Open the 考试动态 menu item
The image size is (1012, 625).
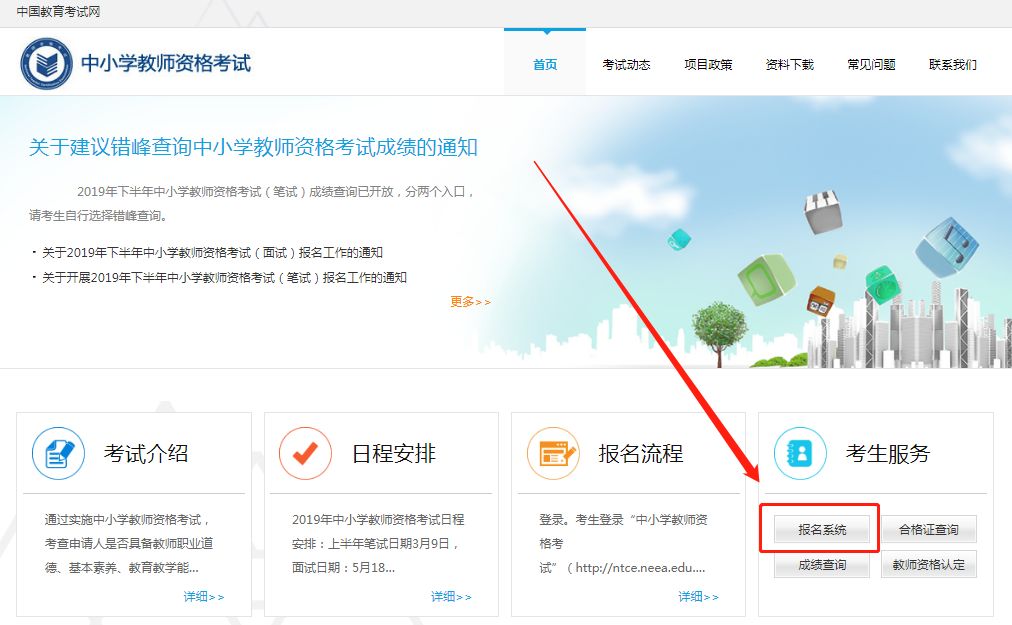click(626, 65)
